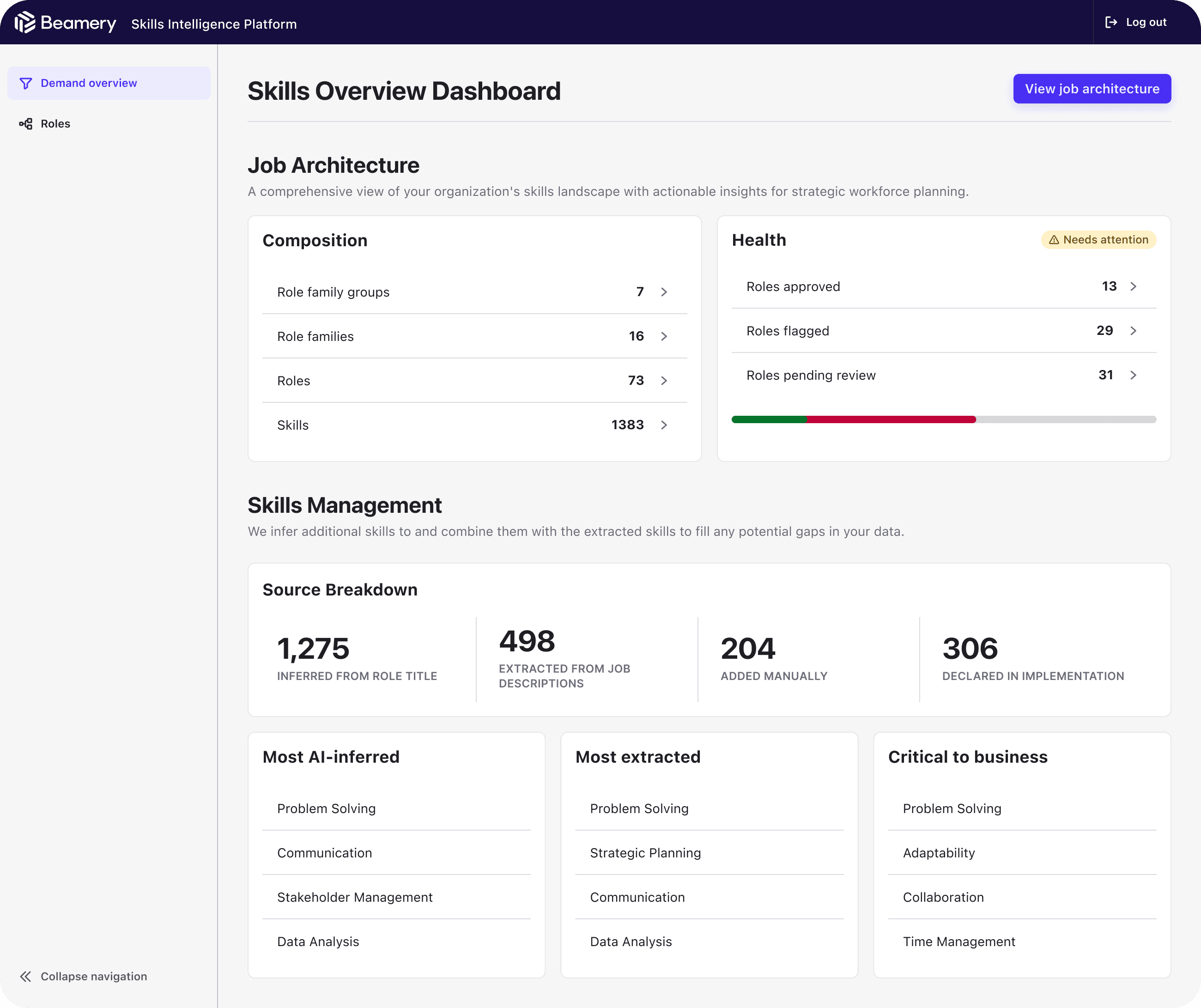Click the Collapse navigation double-chevron icon
Viewport: 1201px width, 1008px height.
[x=26, y=976]
